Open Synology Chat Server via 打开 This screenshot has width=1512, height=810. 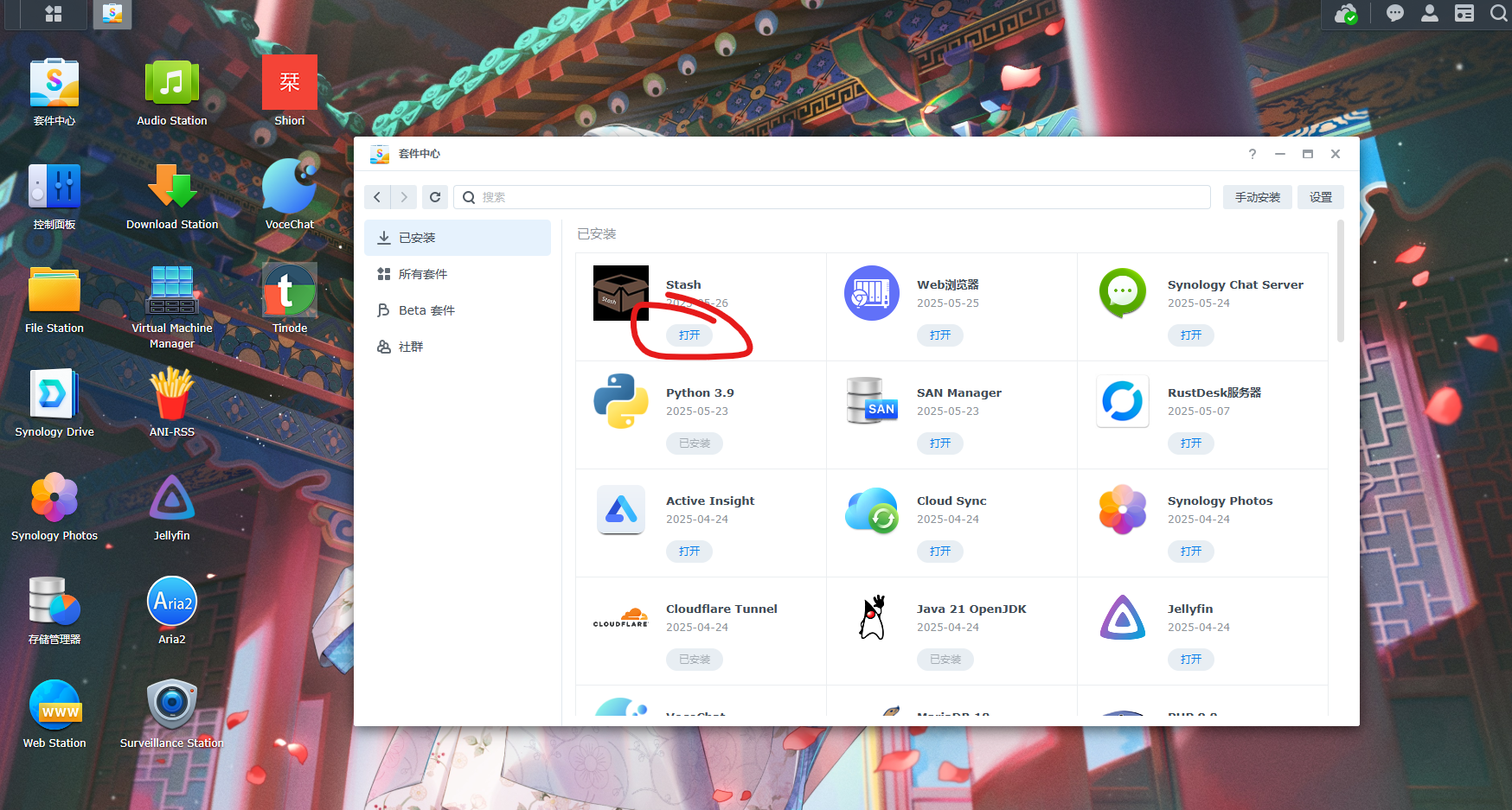tap(1191, 335)
